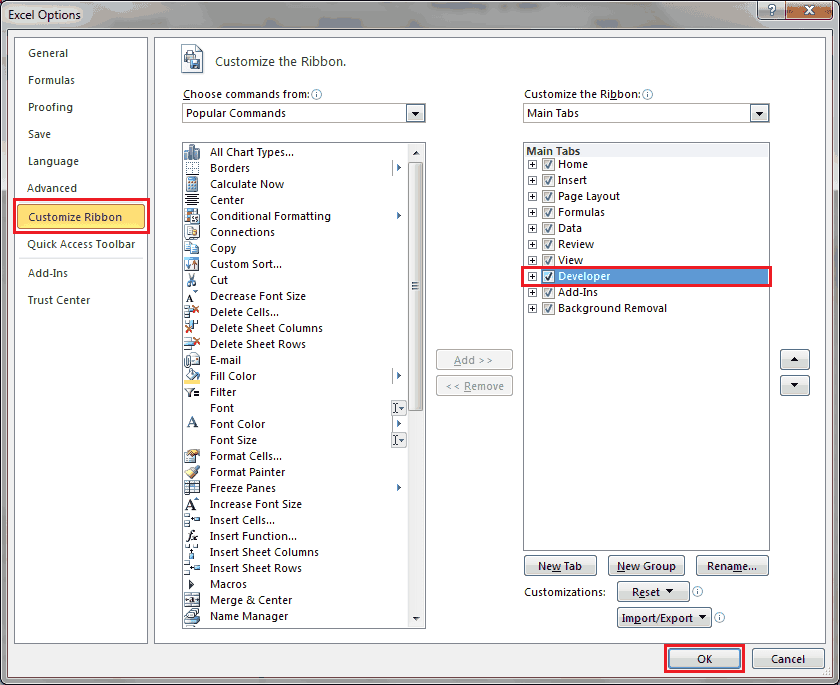Toggle the Background Removal checkbox
Viewport: 840px width, 685px height.
pos(547,308)
